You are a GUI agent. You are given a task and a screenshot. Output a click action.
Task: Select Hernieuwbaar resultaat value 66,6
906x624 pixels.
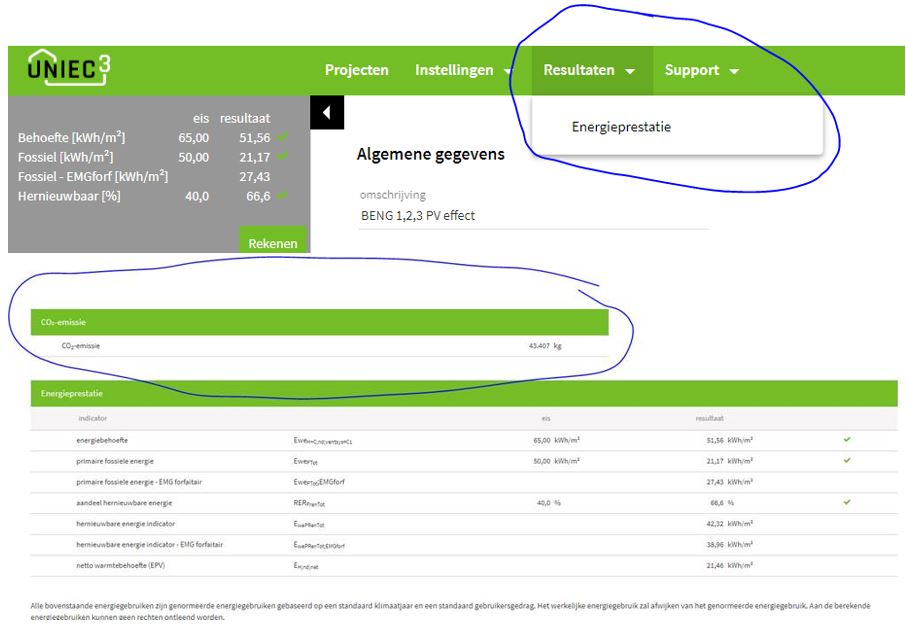click(x=258, y=196)
